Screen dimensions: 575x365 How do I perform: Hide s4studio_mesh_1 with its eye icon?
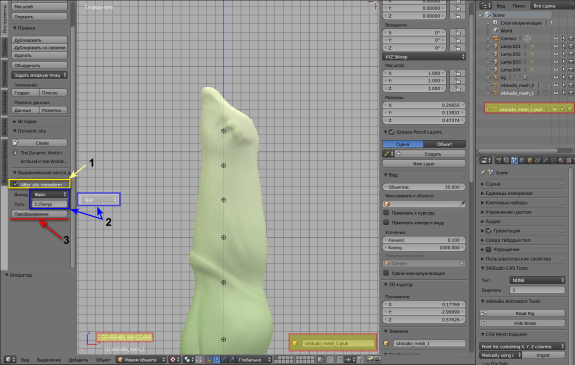pos(556,93)
